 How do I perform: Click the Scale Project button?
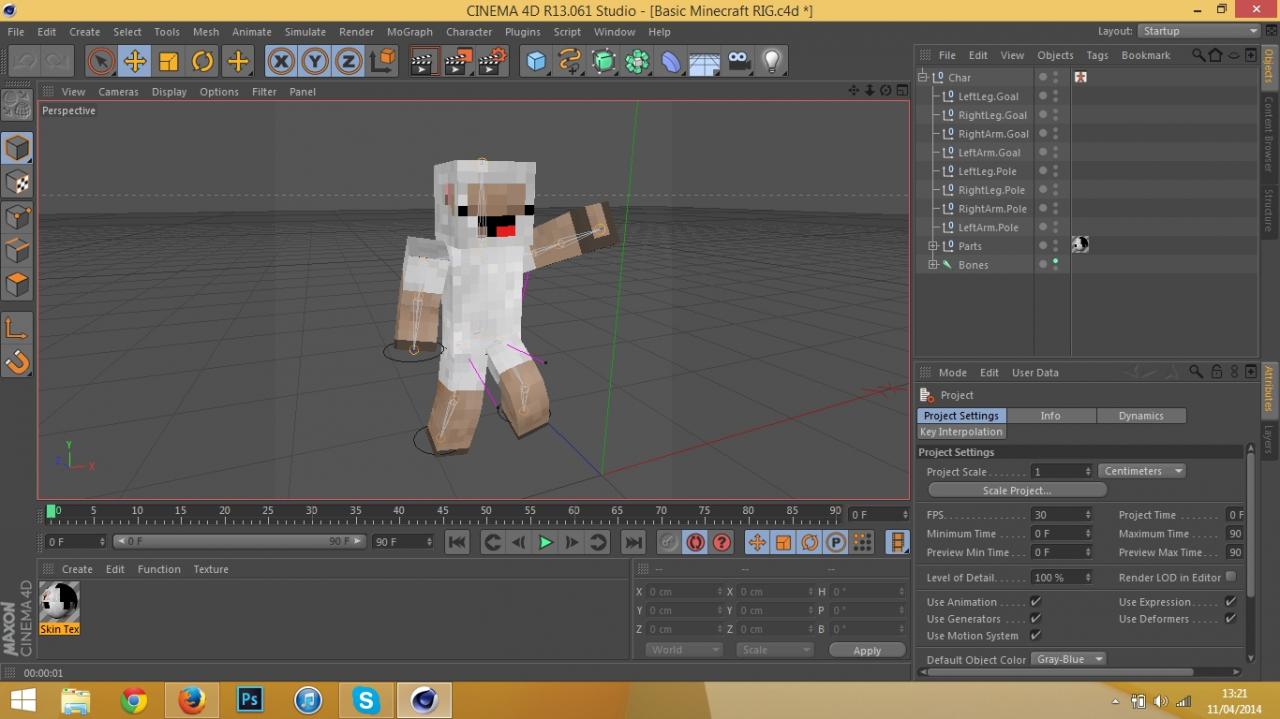[x=1017, y=490]
